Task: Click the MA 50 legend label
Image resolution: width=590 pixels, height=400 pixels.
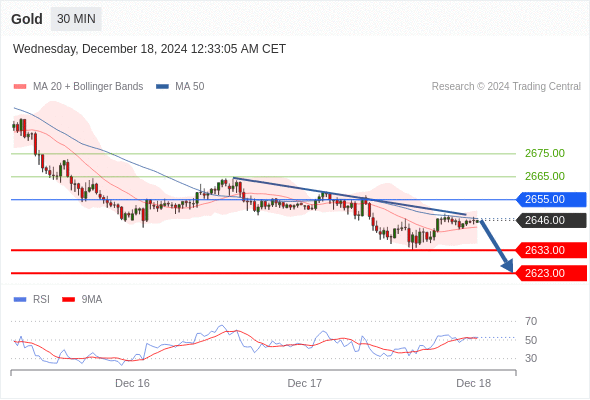Action: pyautogui.click(x=190, y=87)
